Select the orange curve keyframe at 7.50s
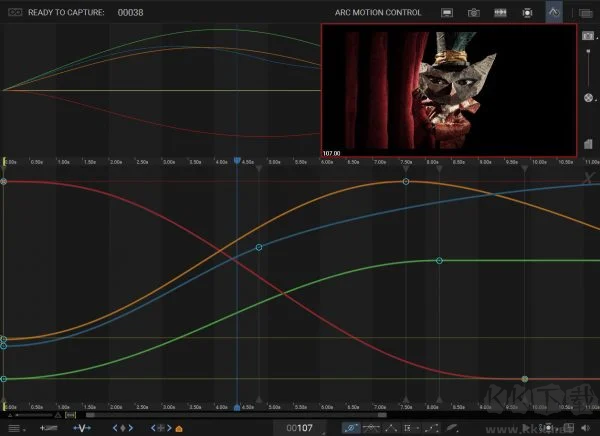The height and width of the screenshot is (436, 600). [x=406, y=181]
